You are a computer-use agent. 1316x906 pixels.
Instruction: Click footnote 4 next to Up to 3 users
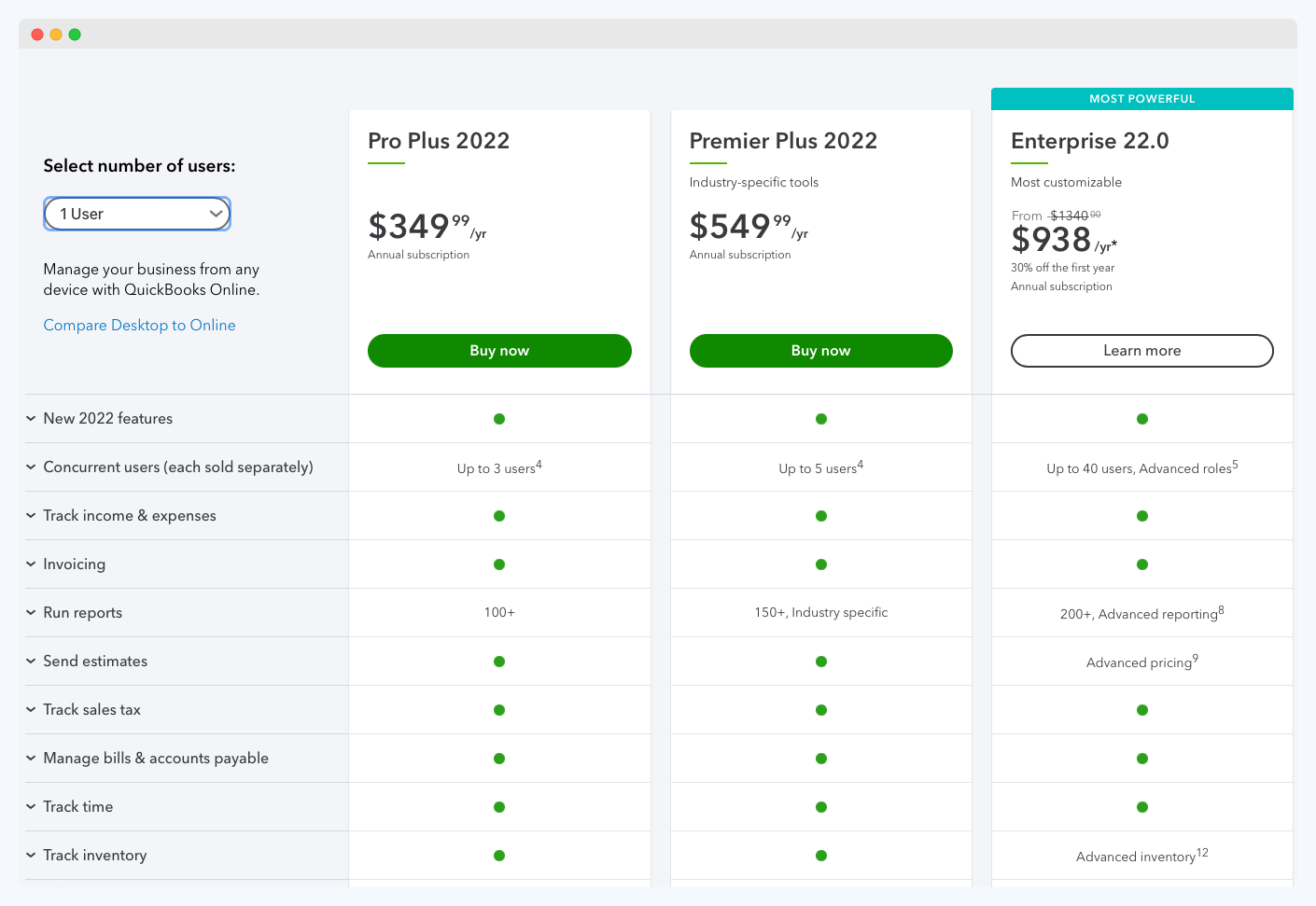click(x=538, y=463)
